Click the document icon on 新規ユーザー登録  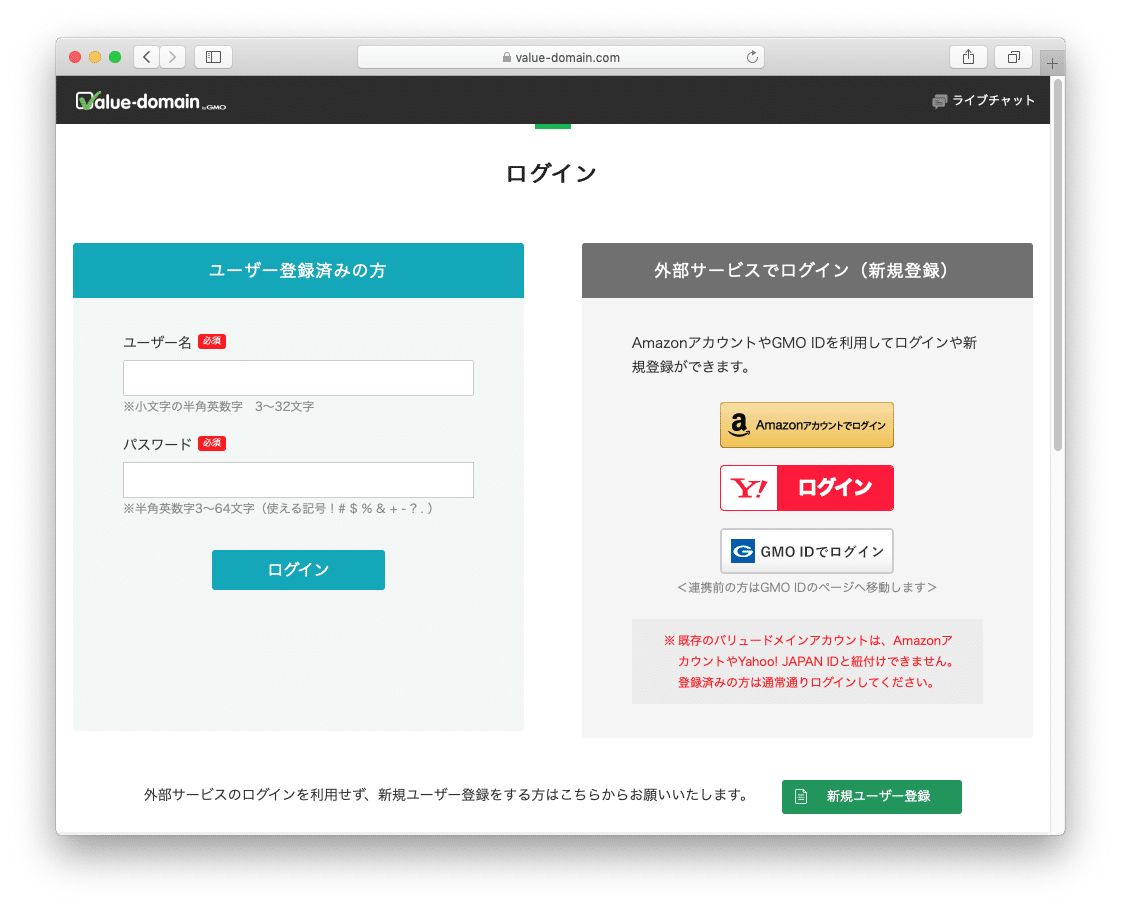point(802,796)
